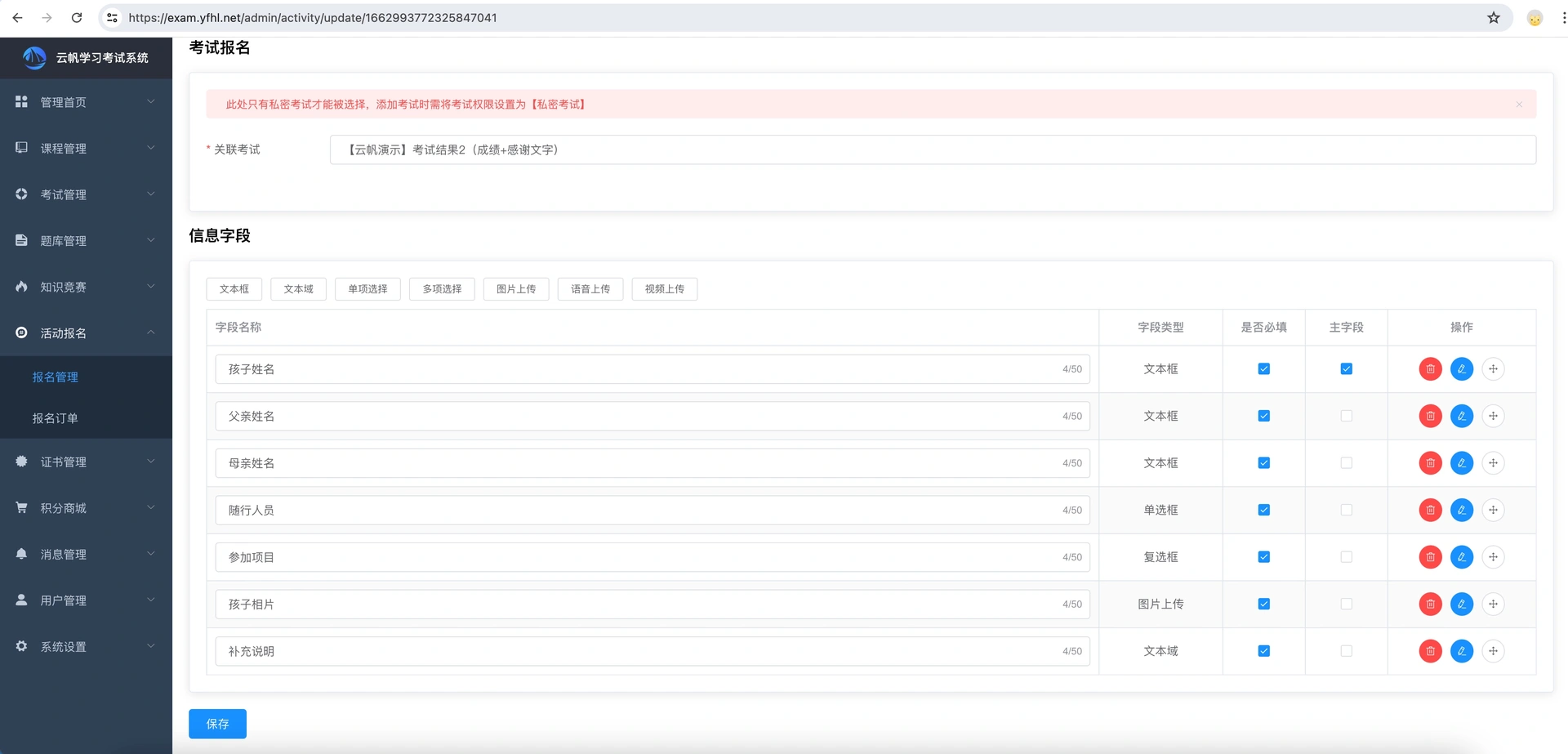1568x754 pixels.
Task: Delete the 随行人员 field row
Action: [1430, 510]
